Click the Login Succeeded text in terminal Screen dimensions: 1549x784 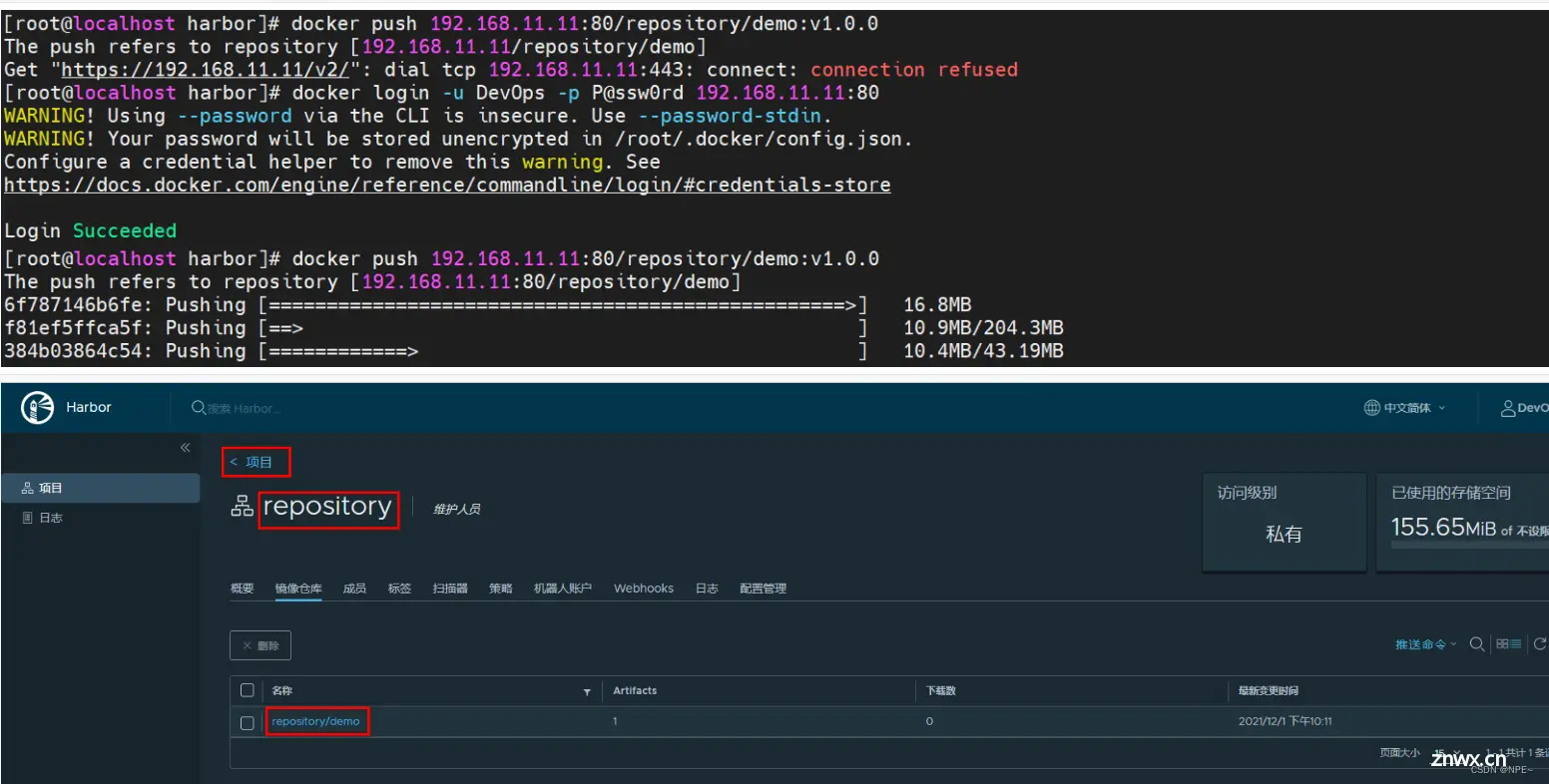click(x=90, y=230)
